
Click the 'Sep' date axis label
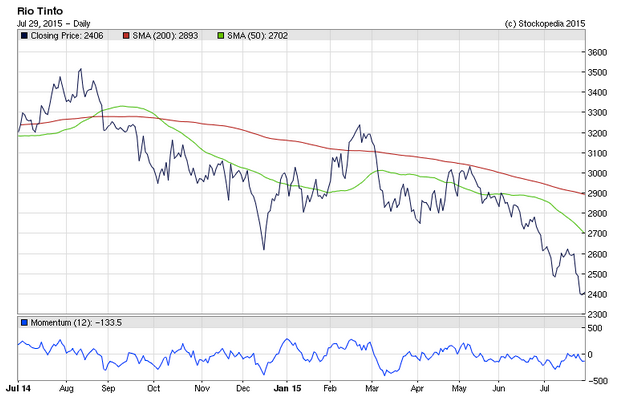click(x=108, y=388)
